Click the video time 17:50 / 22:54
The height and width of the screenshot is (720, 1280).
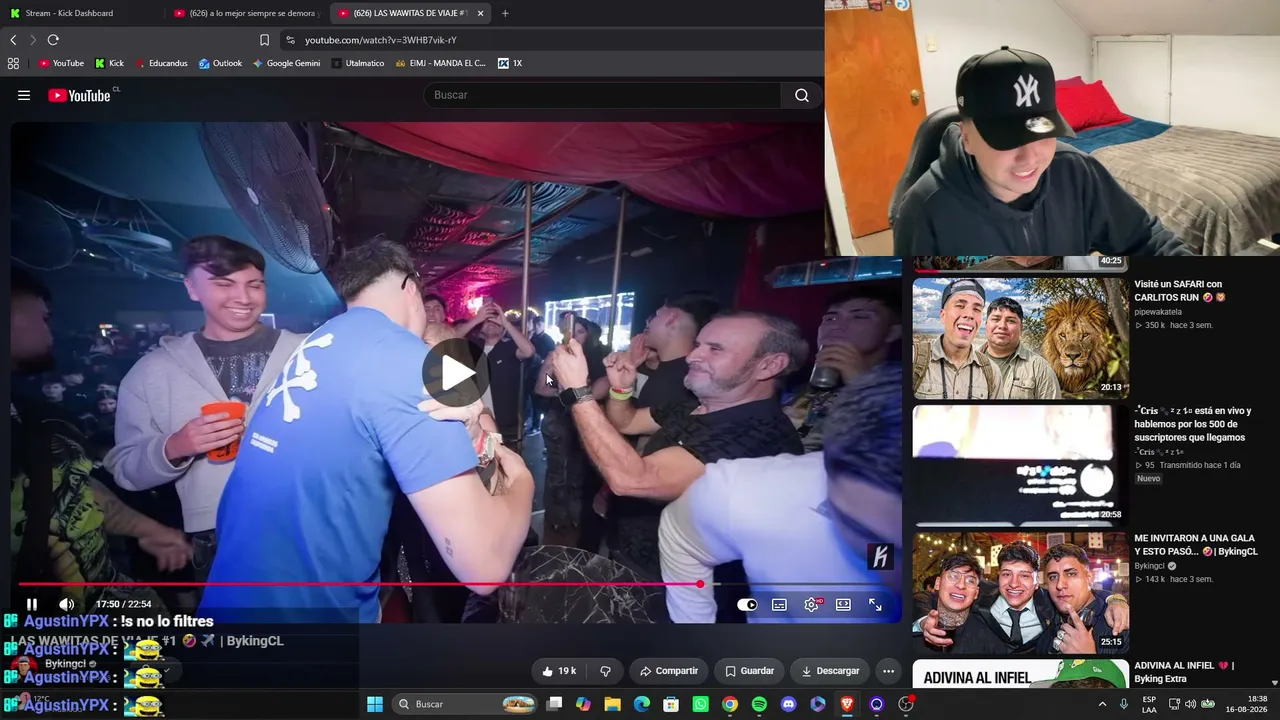pyautogui.click(x=124, y=604)
